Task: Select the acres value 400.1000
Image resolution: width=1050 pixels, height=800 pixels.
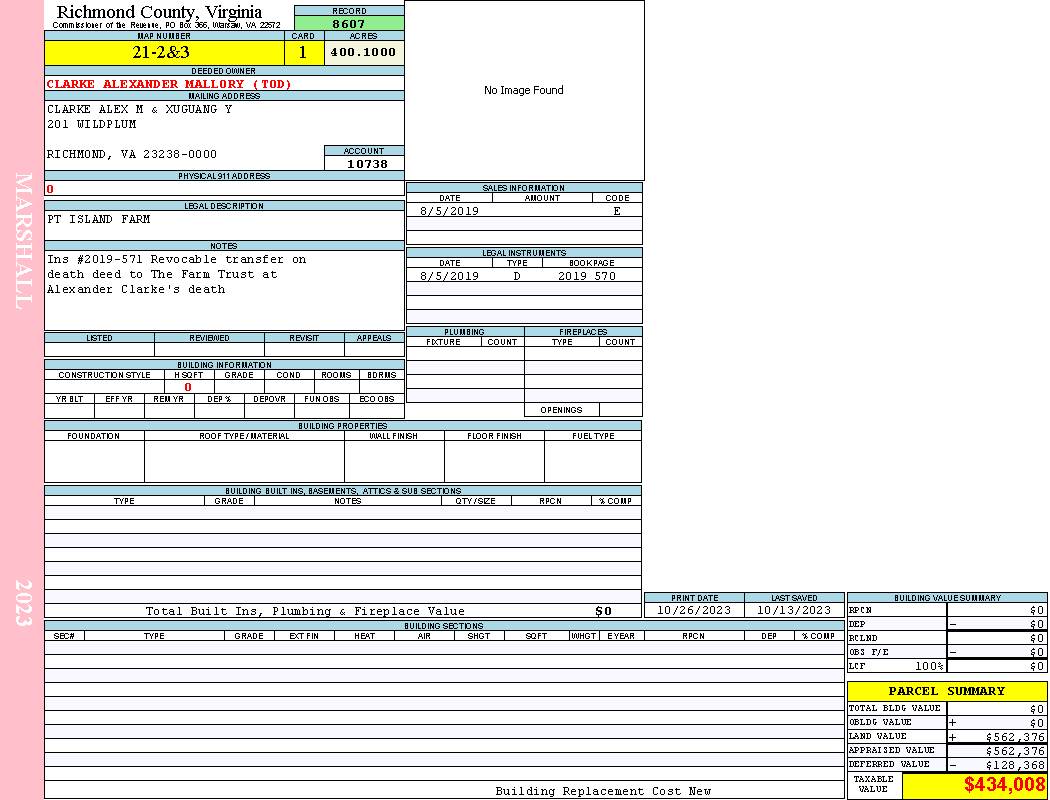Action: [364, 53]
